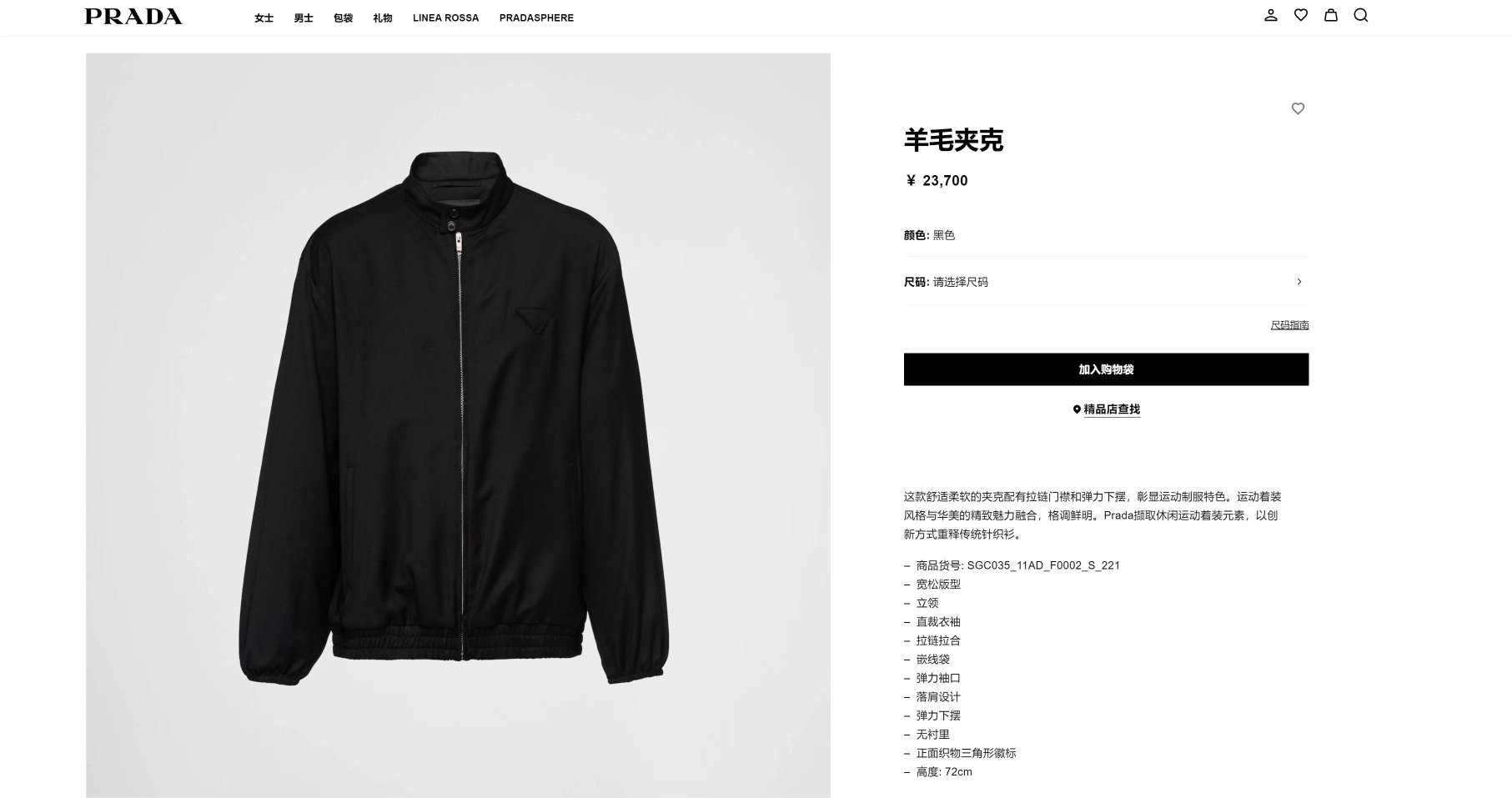Click the black jacket product image
Viewport: 1512px width, 798px height.
pos(458,425)
